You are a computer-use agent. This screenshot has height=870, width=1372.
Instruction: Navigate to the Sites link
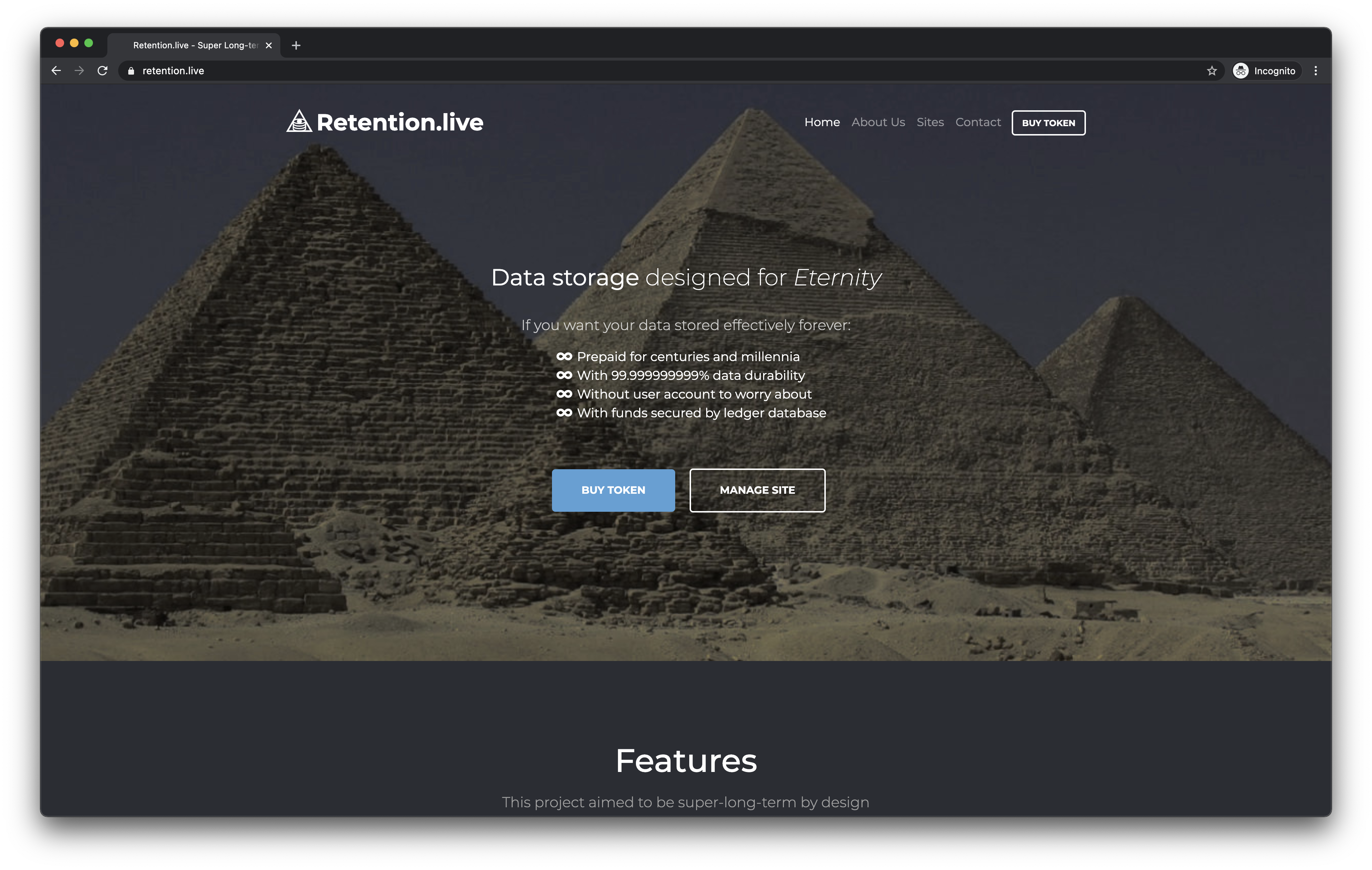[x=930, y=122]
